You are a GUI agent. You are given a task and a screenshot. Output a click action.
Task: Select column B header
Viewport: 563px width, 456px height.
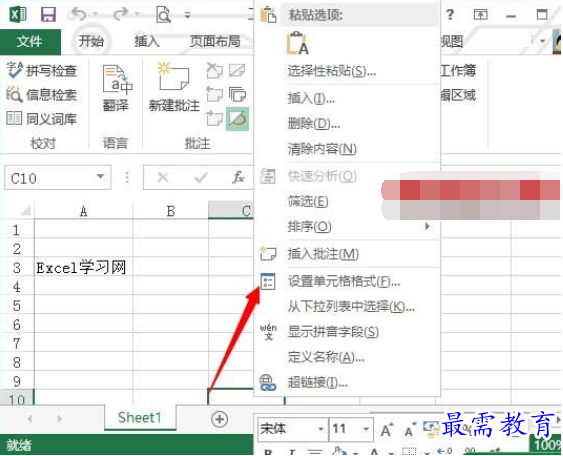(x=171, y=211)
